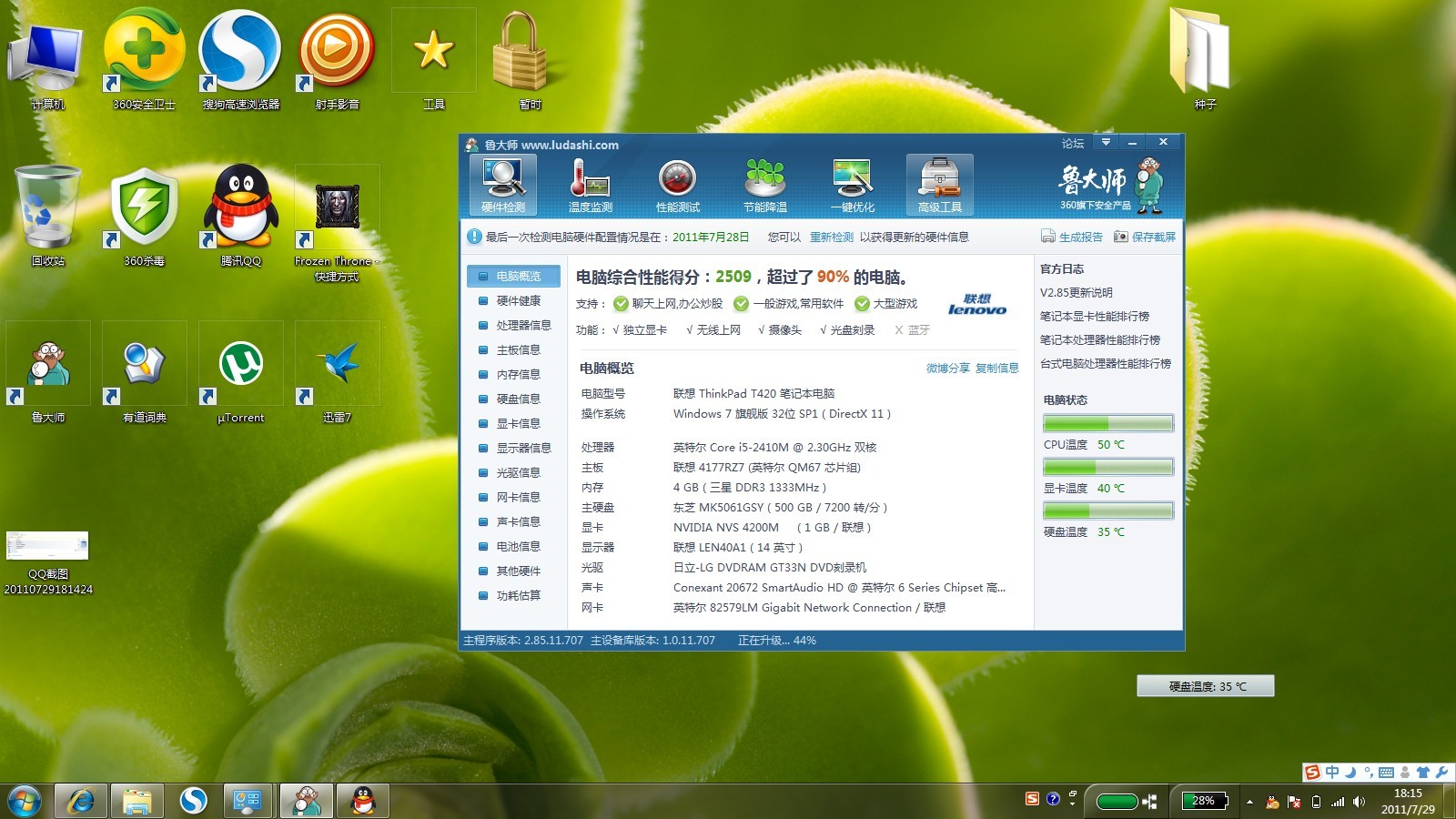Open the 种子 folder on desktop
The width and height of the screenshot is (1456, 819).
[1204, 59]
